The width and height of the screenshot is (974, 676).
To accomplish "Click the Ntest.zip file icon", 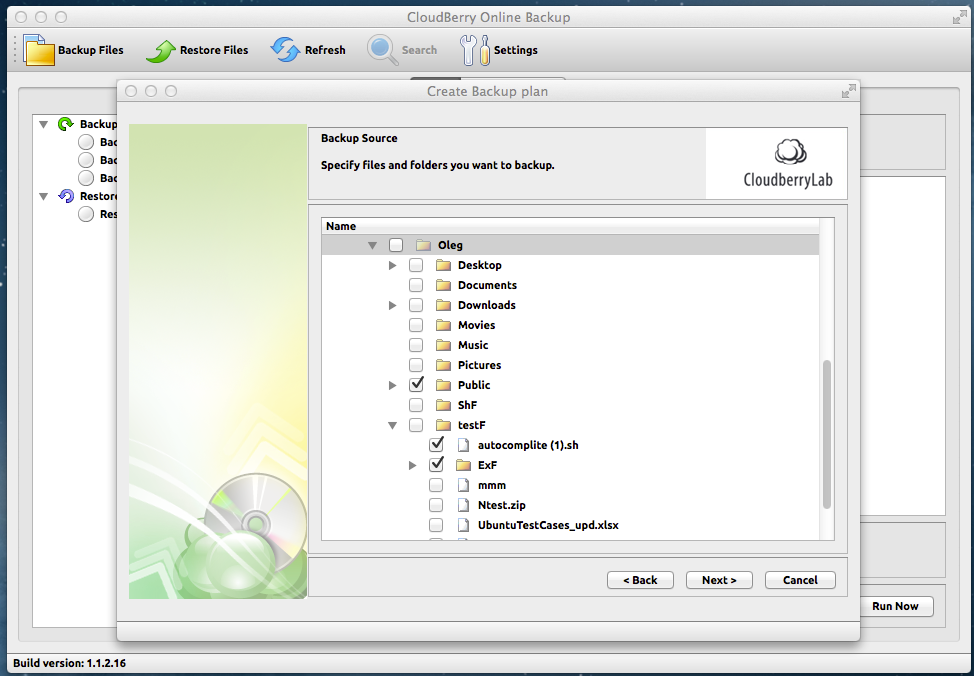I will tap(463, 505).
